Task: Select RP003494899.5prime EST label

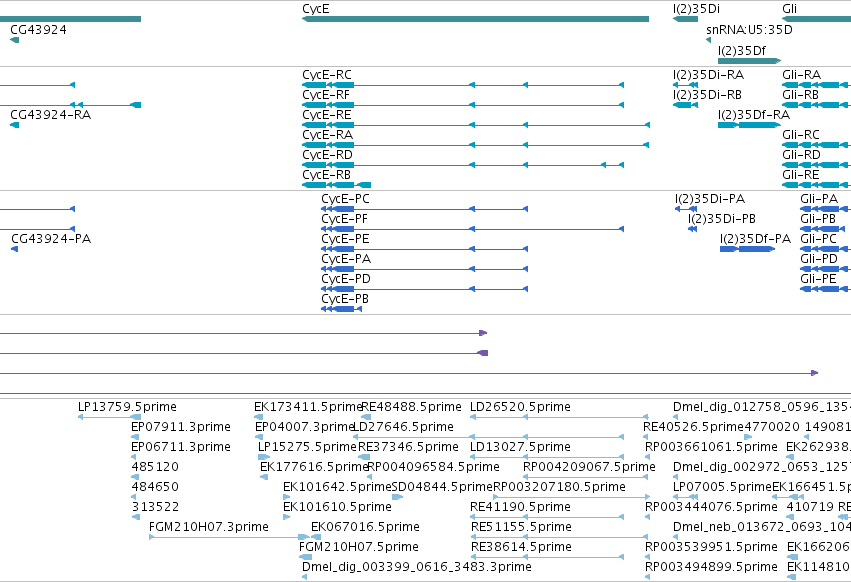Action: coord(711,567)
